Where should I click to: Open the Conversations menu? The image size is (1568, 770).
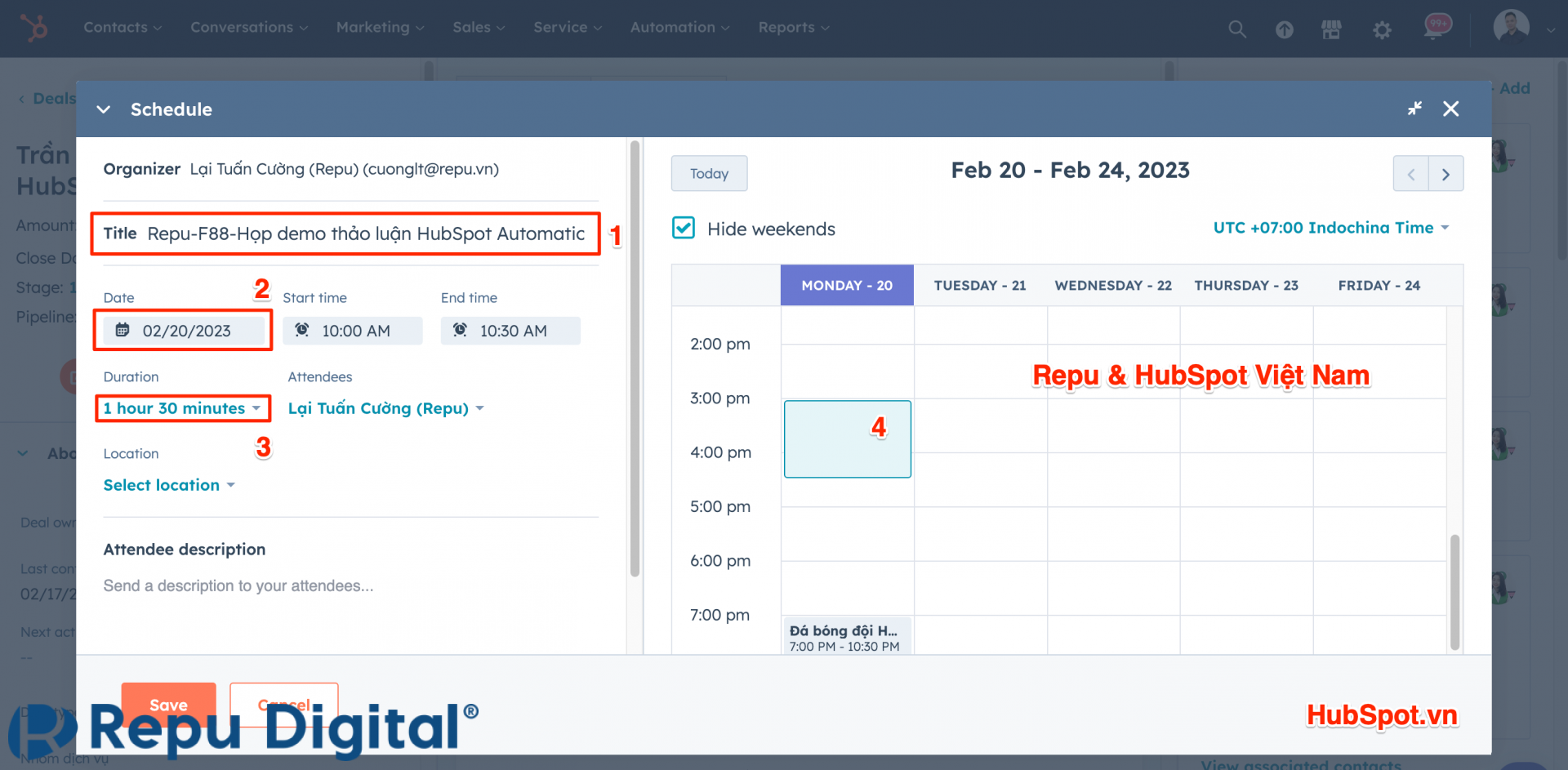click(249, 27)
